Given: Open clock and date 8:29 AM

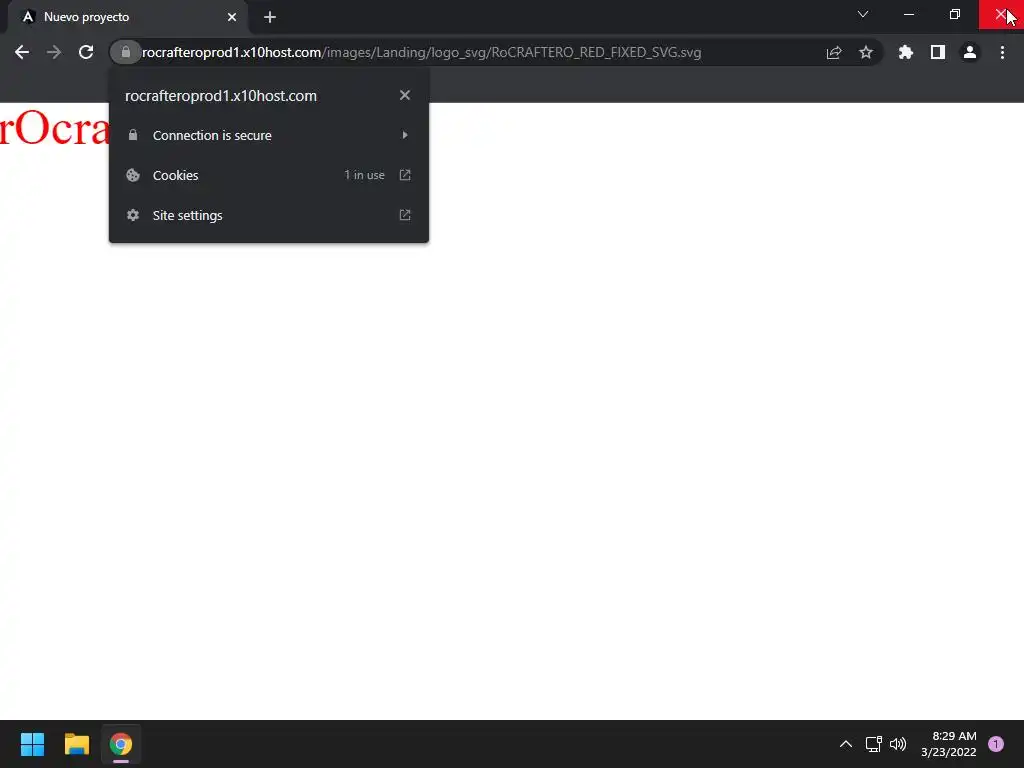Looking at the screenshot, I should [x=949, y=744].
